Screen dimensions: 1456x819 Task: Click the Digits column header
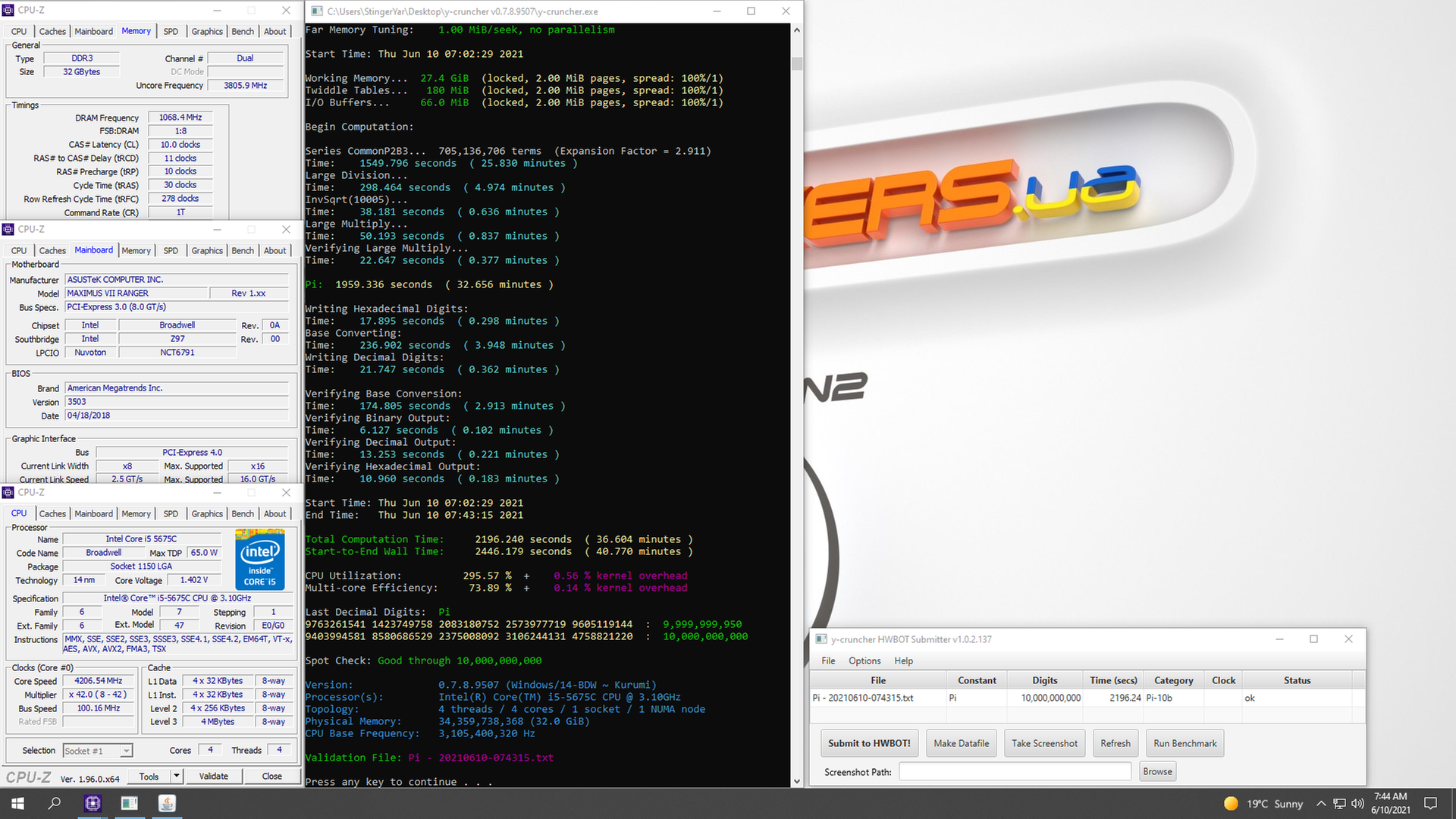[x=1044, y=680]
